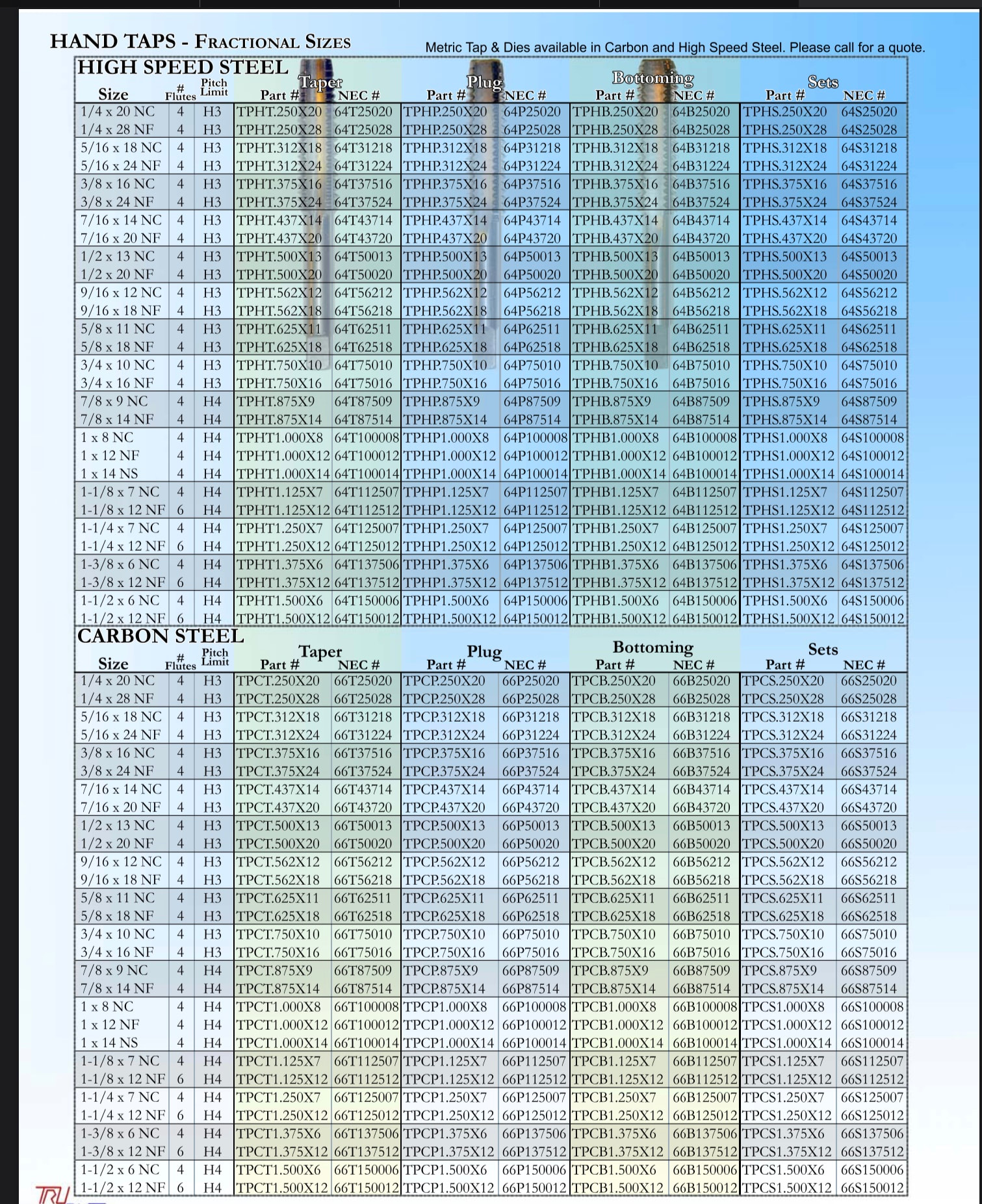Click NEC number 64P112507
Viewport: 982px width, 1204px height.
coord(536,492)
